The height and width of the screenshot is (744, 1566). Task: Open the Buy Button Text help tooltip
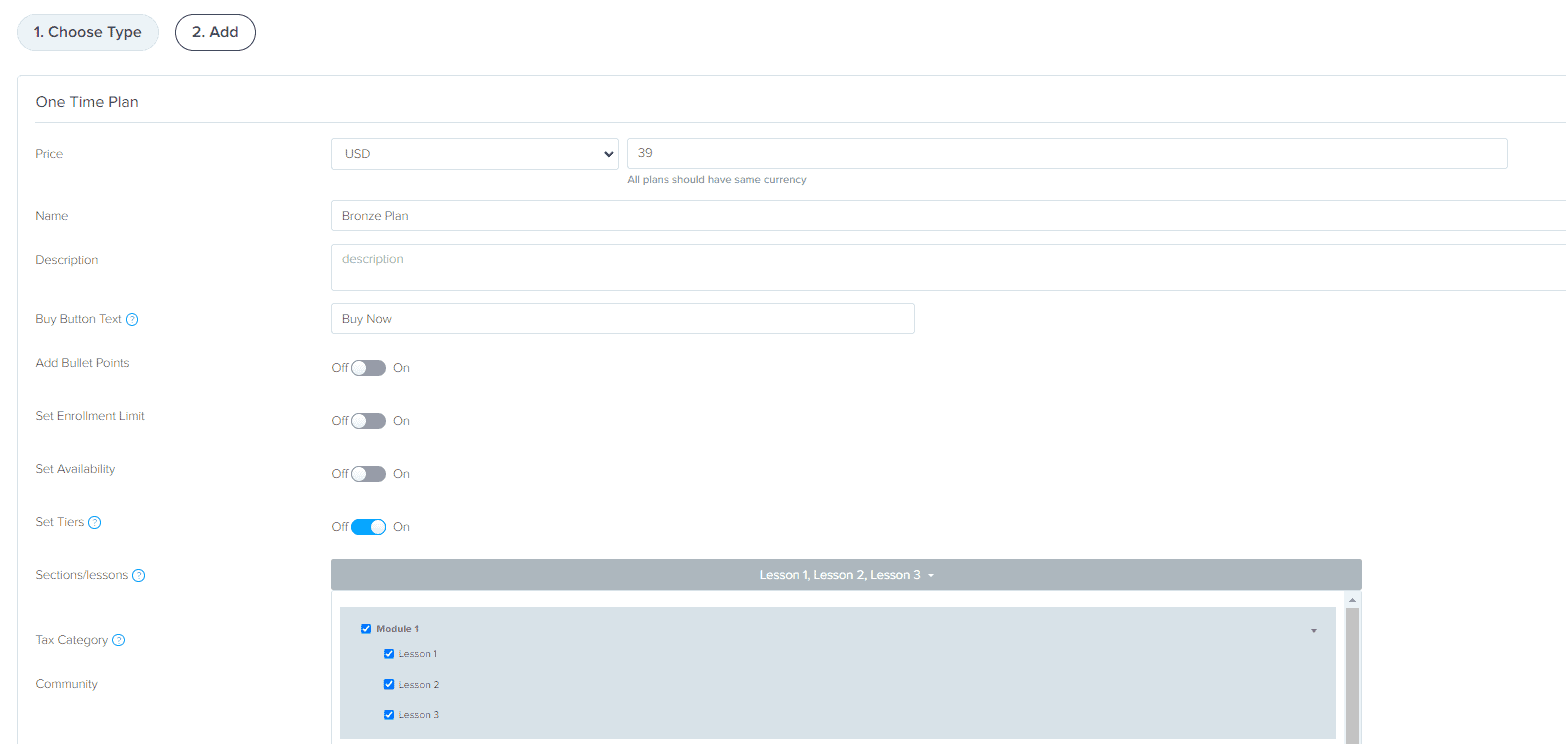tap(134, 318)
